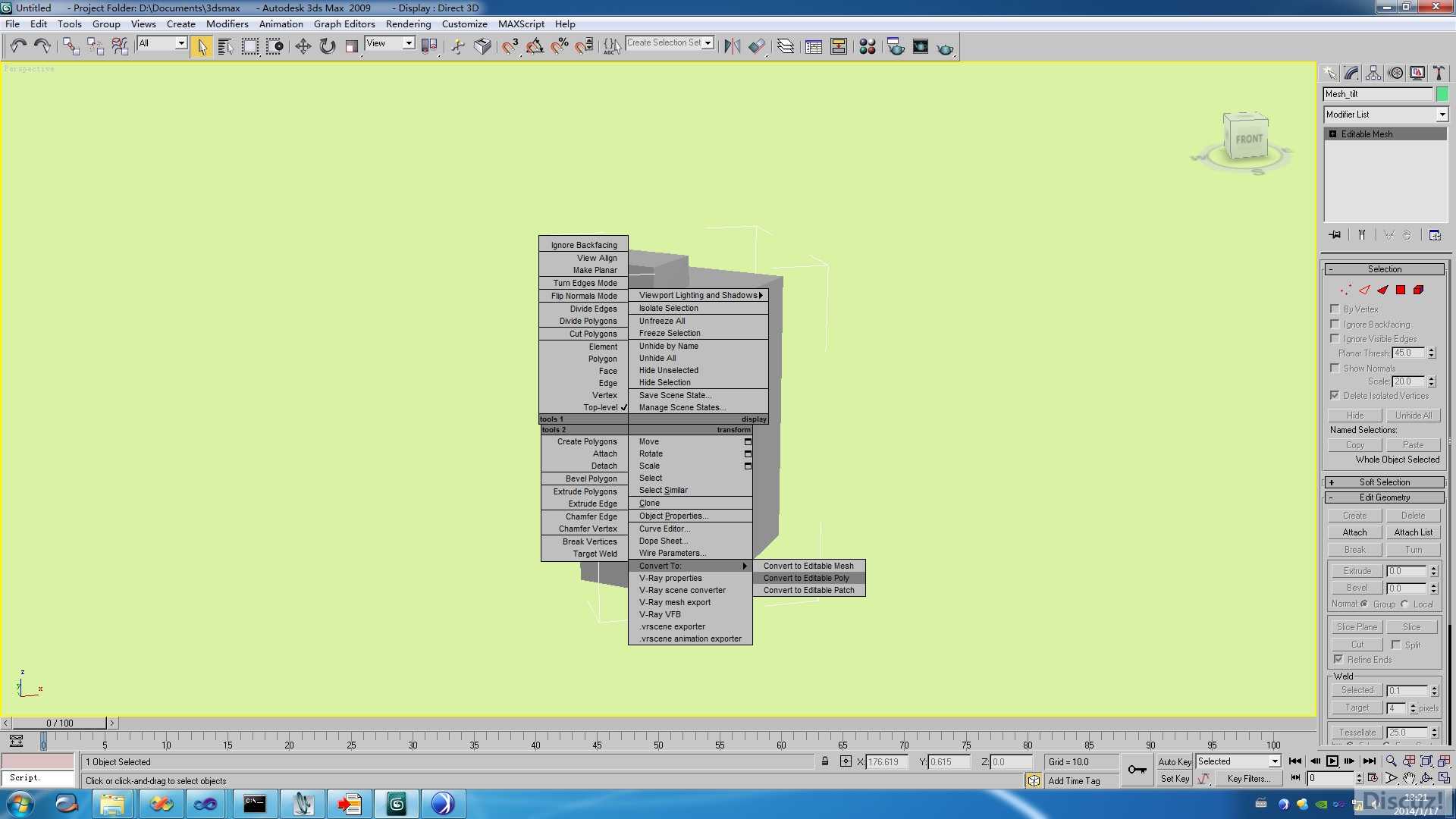This screenshot has width=1456, height=819.
Task: Enable the Ignore Backfacing checkbox in Selection rollout
Action: [x=1335, y=324]
